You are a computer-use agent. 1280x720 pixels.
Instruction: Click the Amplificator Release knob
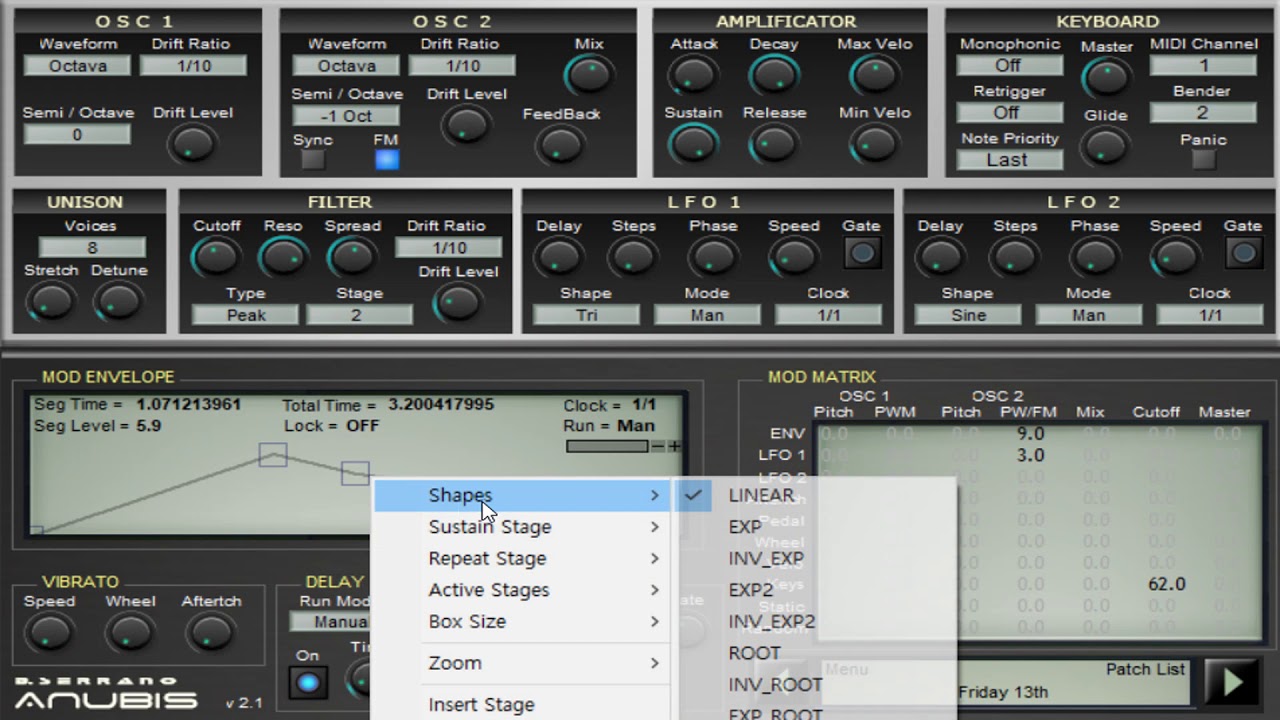773,143
